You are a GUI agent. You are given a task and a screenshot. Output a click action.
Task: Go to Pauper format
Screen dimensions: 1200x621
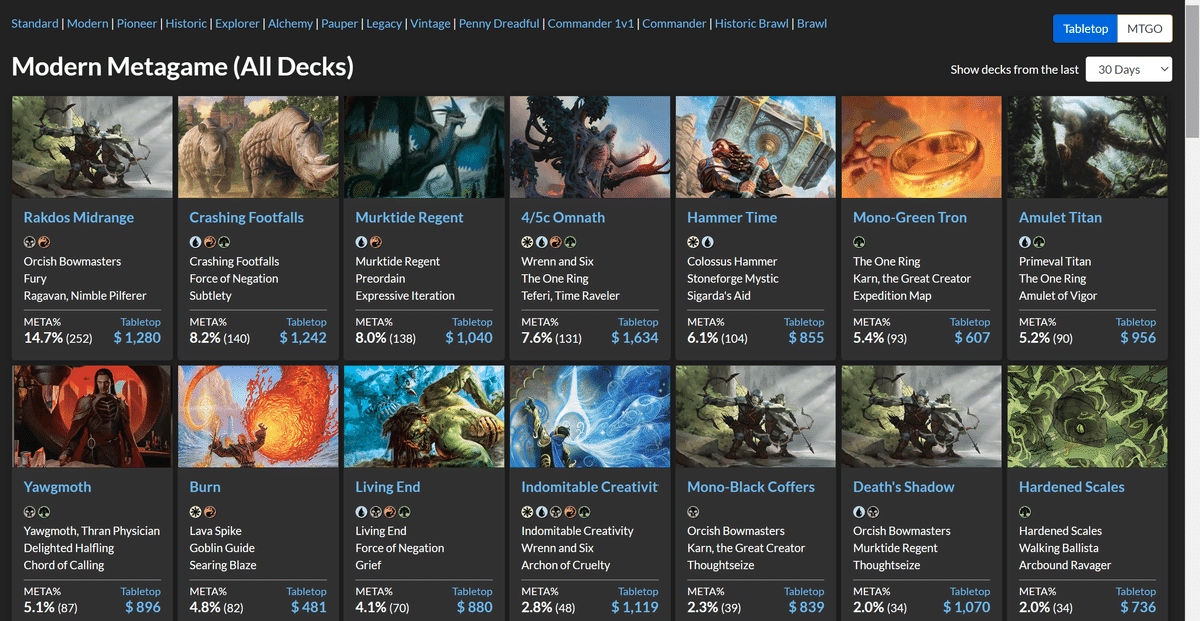click(340, 23)
